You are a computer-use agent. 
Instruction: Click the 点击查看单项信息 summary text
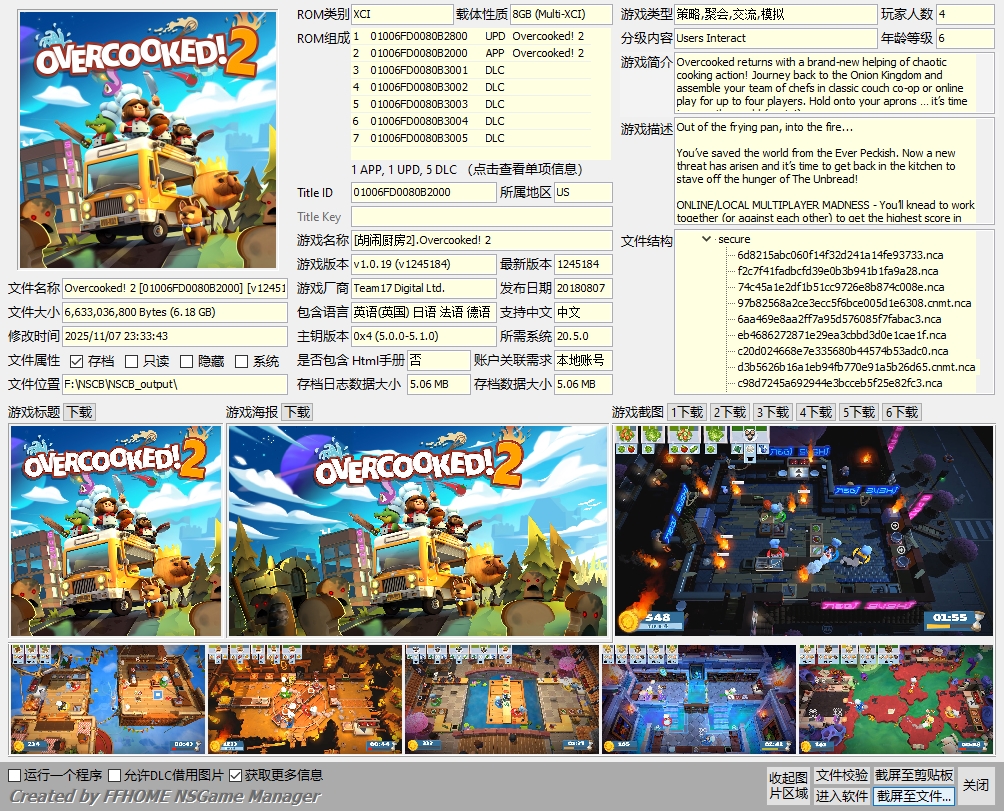click(x=524, y=170)
